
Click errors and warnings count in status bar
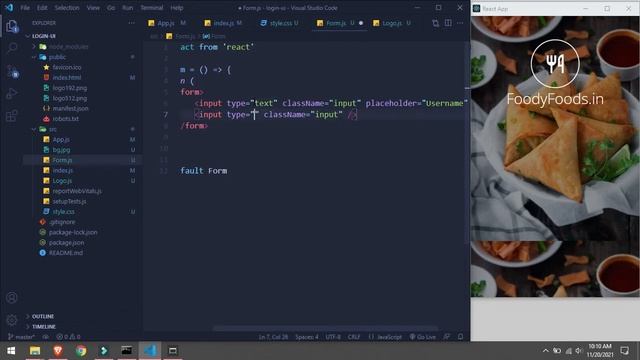(69, 337)
